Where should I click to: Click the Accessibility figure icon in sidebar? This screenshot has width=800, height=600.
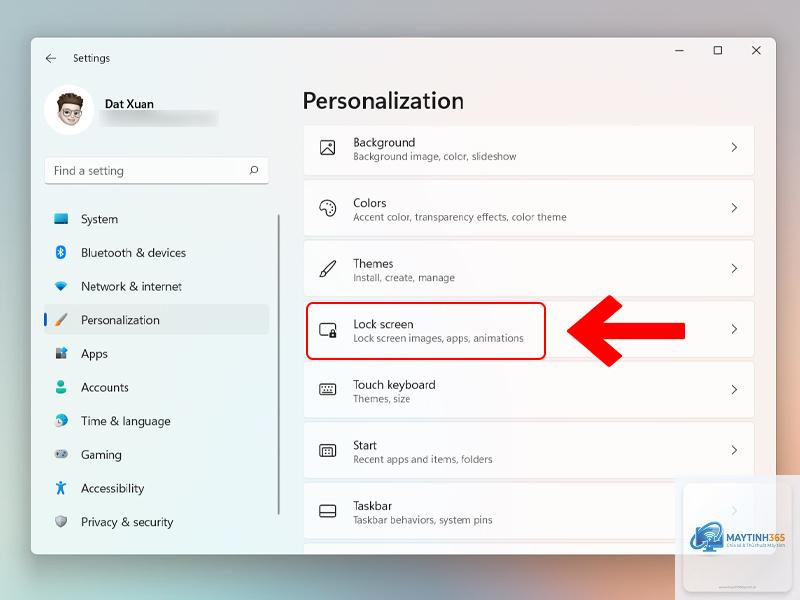61,488
